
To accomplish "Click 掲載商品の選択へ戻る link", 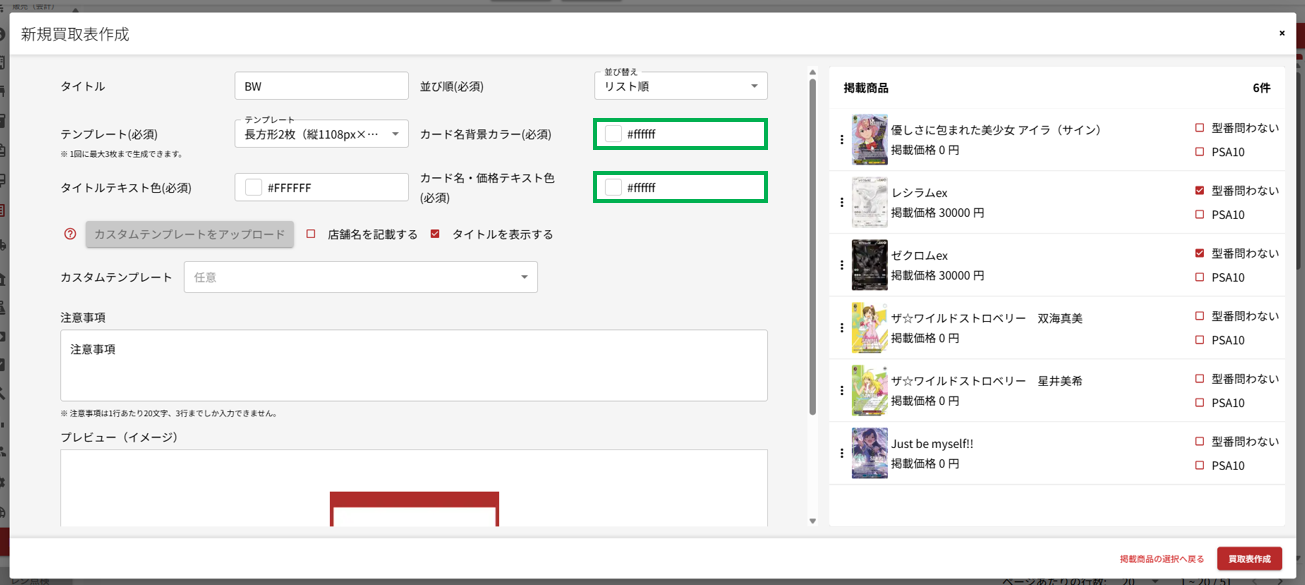I will coord(1162,559).
